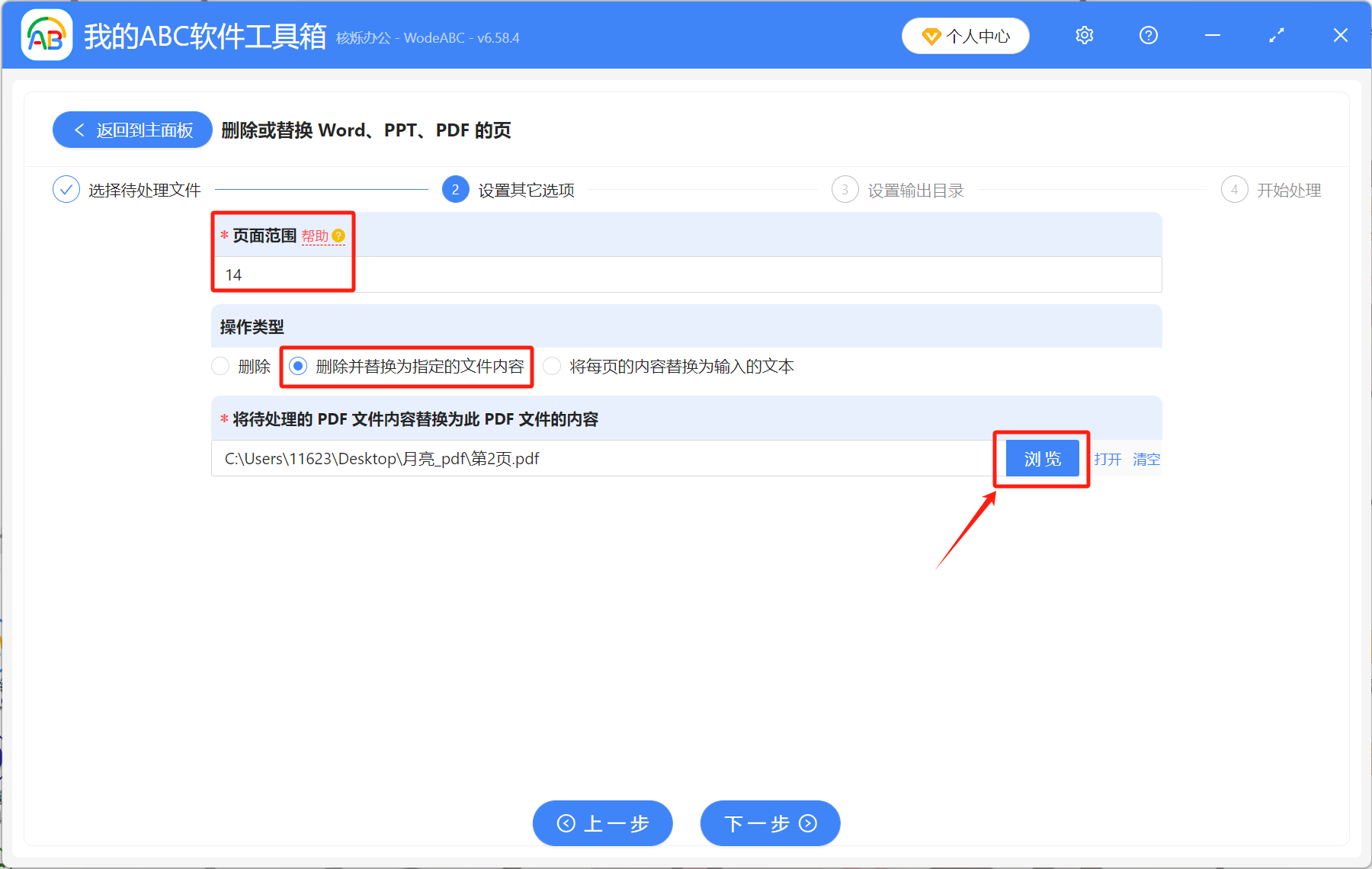
Task: Open help via the question mark icon
Action: click(x=1148, y=35)
